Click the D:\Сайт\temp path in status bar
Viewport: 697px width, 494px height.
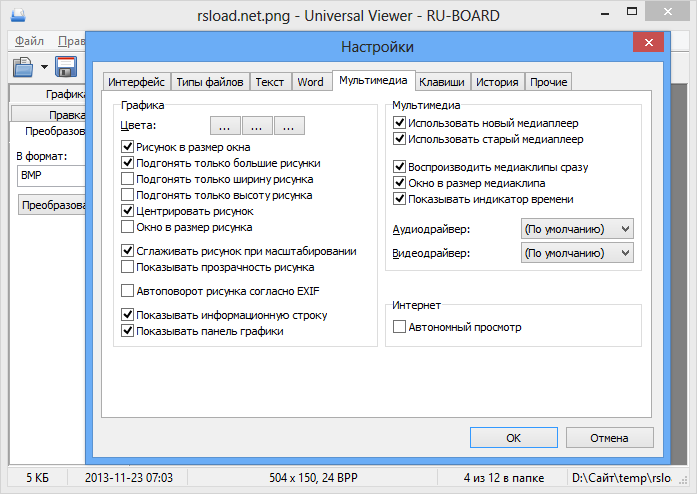(x=621, y=478)
